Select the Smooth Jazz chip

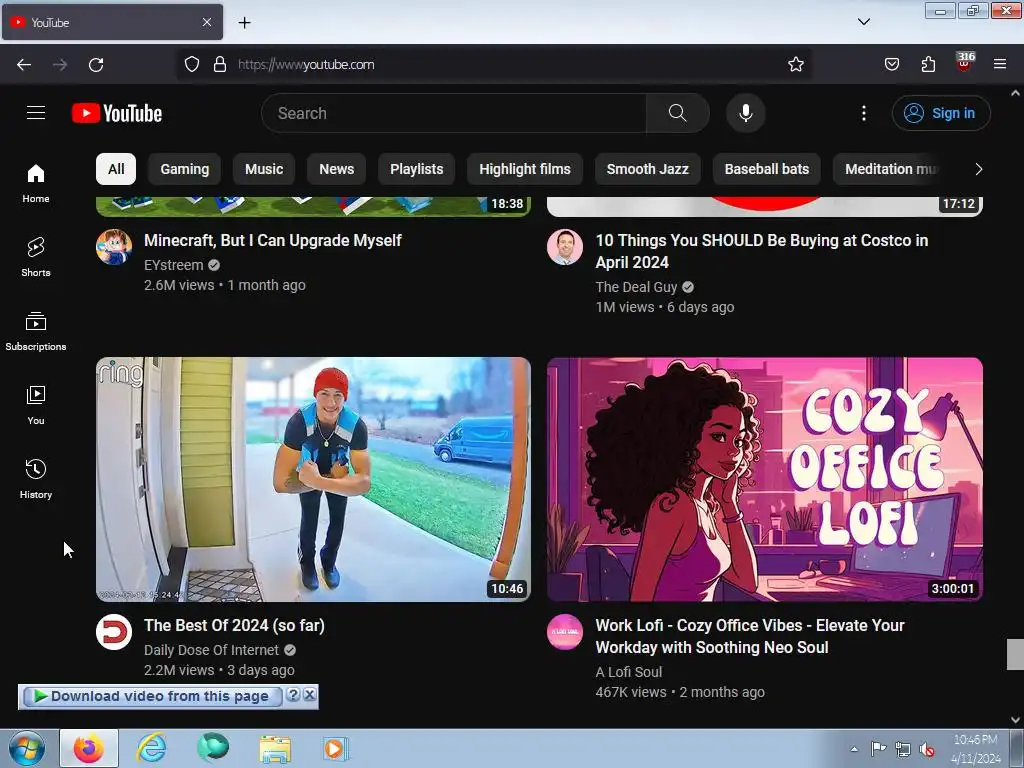click(648, 169)
